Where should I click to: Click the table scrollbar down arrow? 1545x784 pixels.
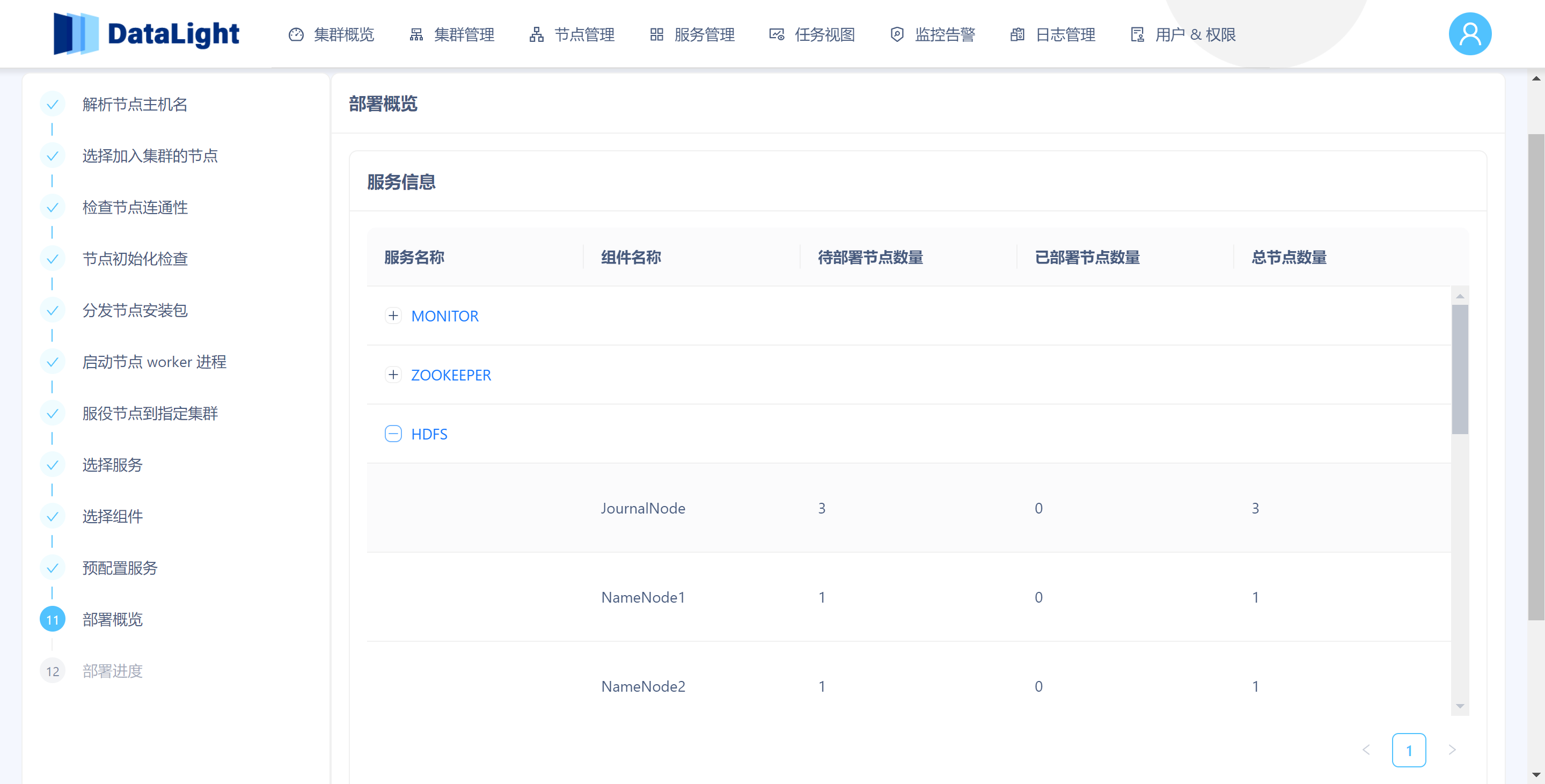(x=1460, y=706)
